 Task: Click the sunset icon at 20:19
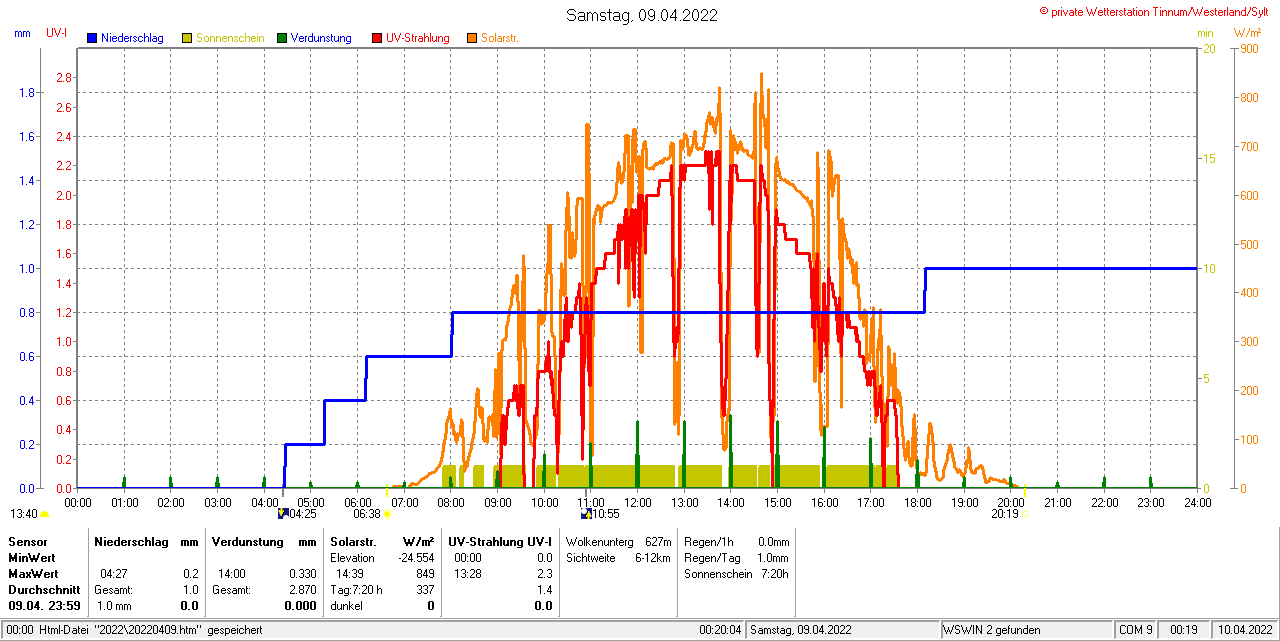(1024, 514)
